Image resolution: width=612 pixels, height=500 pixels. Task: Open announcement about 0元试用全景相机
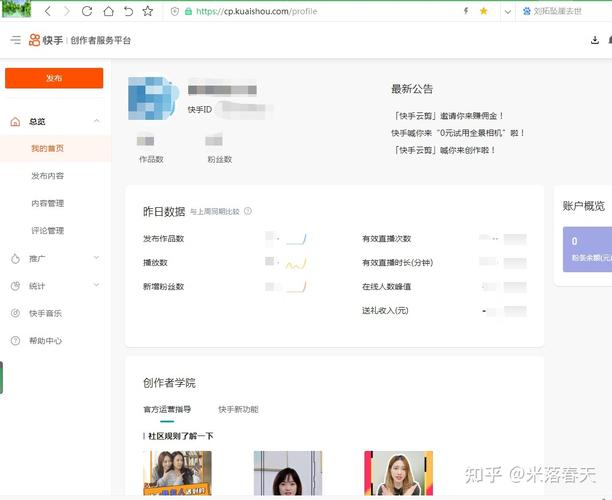pos(457,133)
